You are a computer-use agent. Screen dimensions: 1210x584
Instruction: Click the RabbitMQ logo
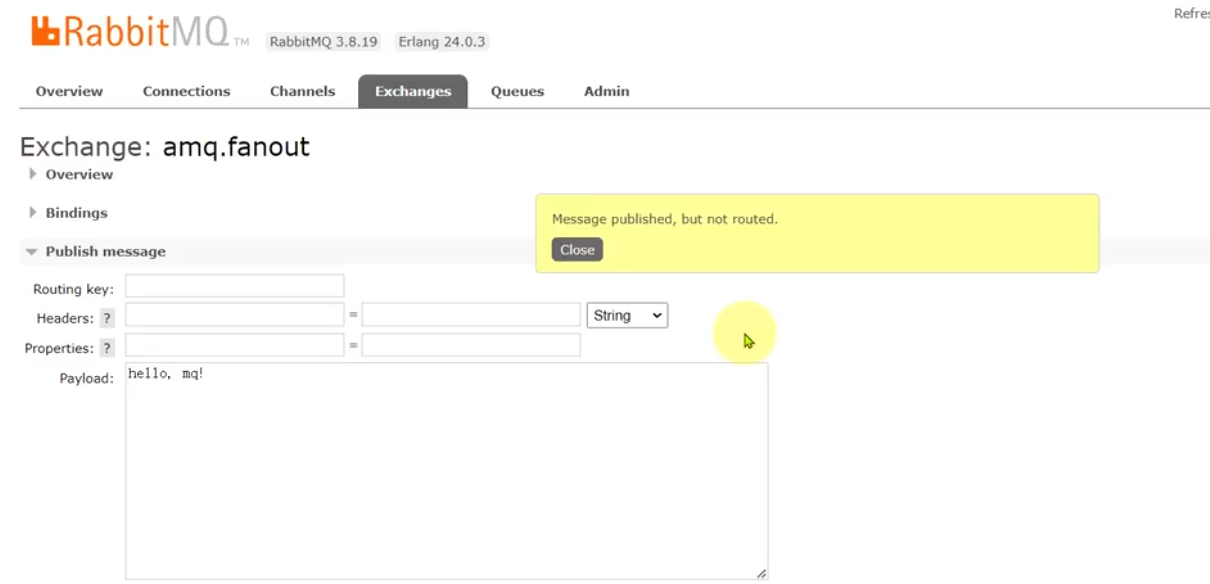(140, 32)
